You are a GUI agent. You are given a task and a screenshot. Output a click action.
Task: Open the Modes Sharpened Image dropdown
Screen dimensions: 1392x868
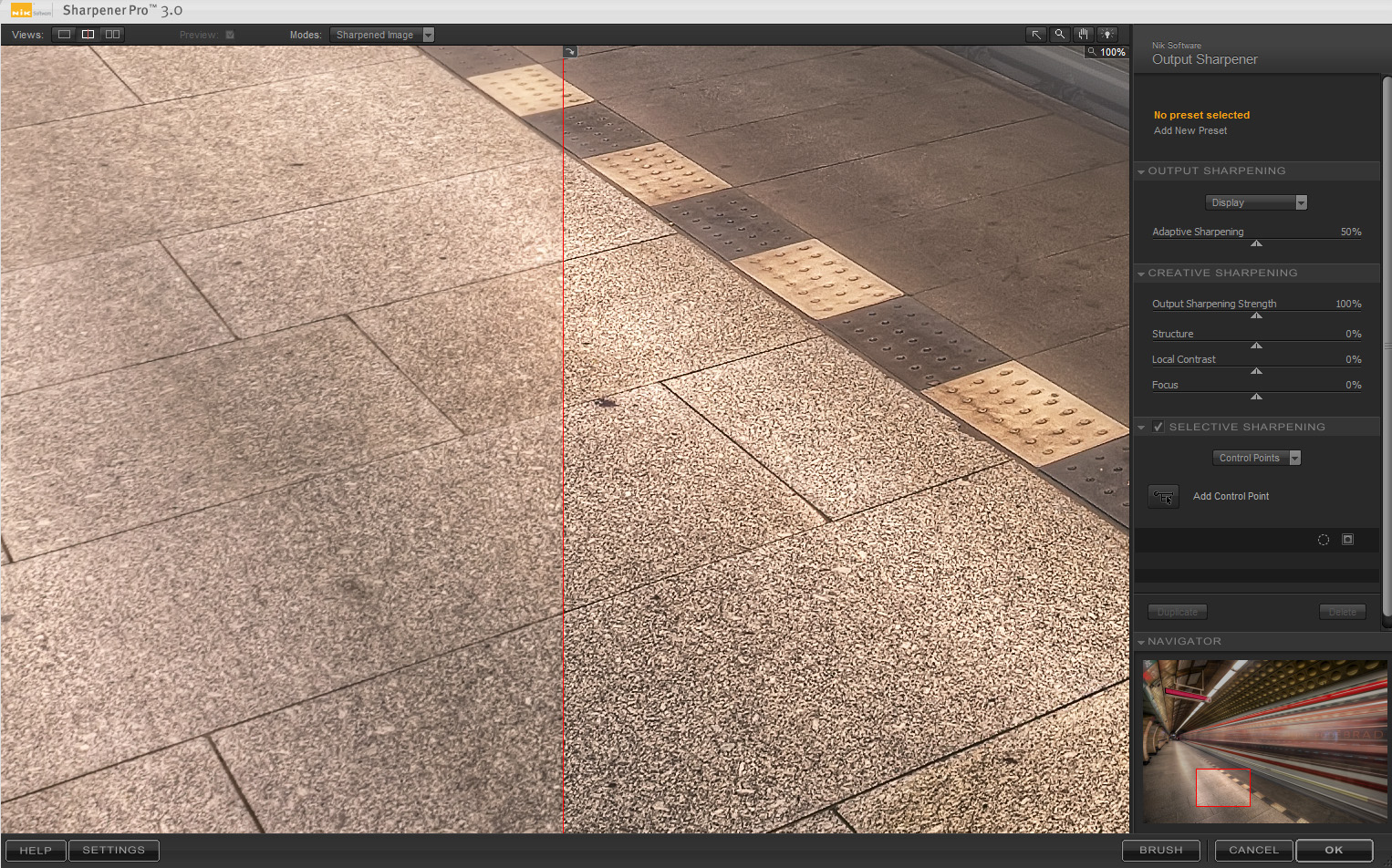pos(381,35)
